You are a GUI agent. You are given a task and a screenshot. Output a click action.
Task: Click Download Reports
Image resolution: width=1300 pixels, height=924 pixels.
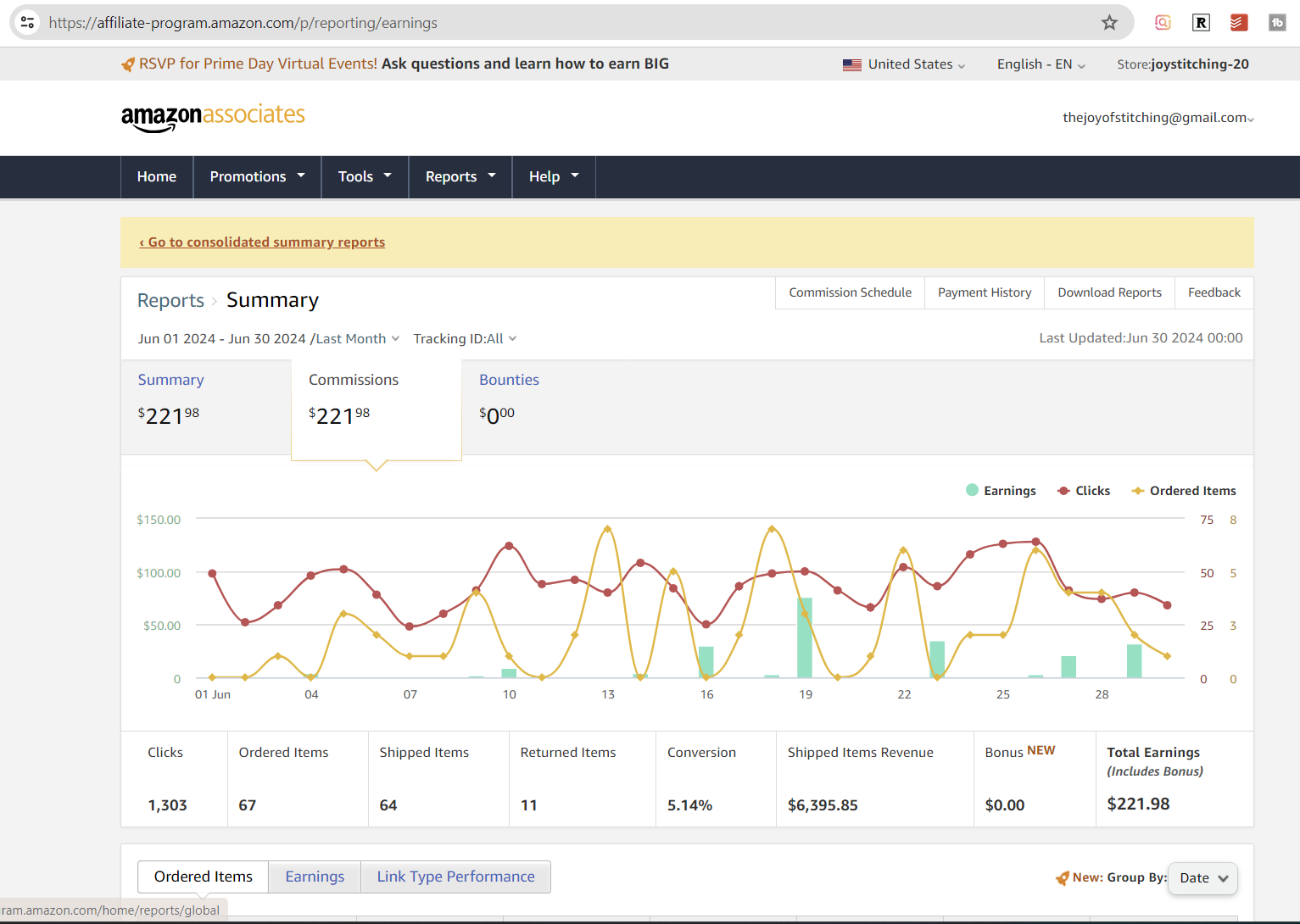[x=1109, y=292]
